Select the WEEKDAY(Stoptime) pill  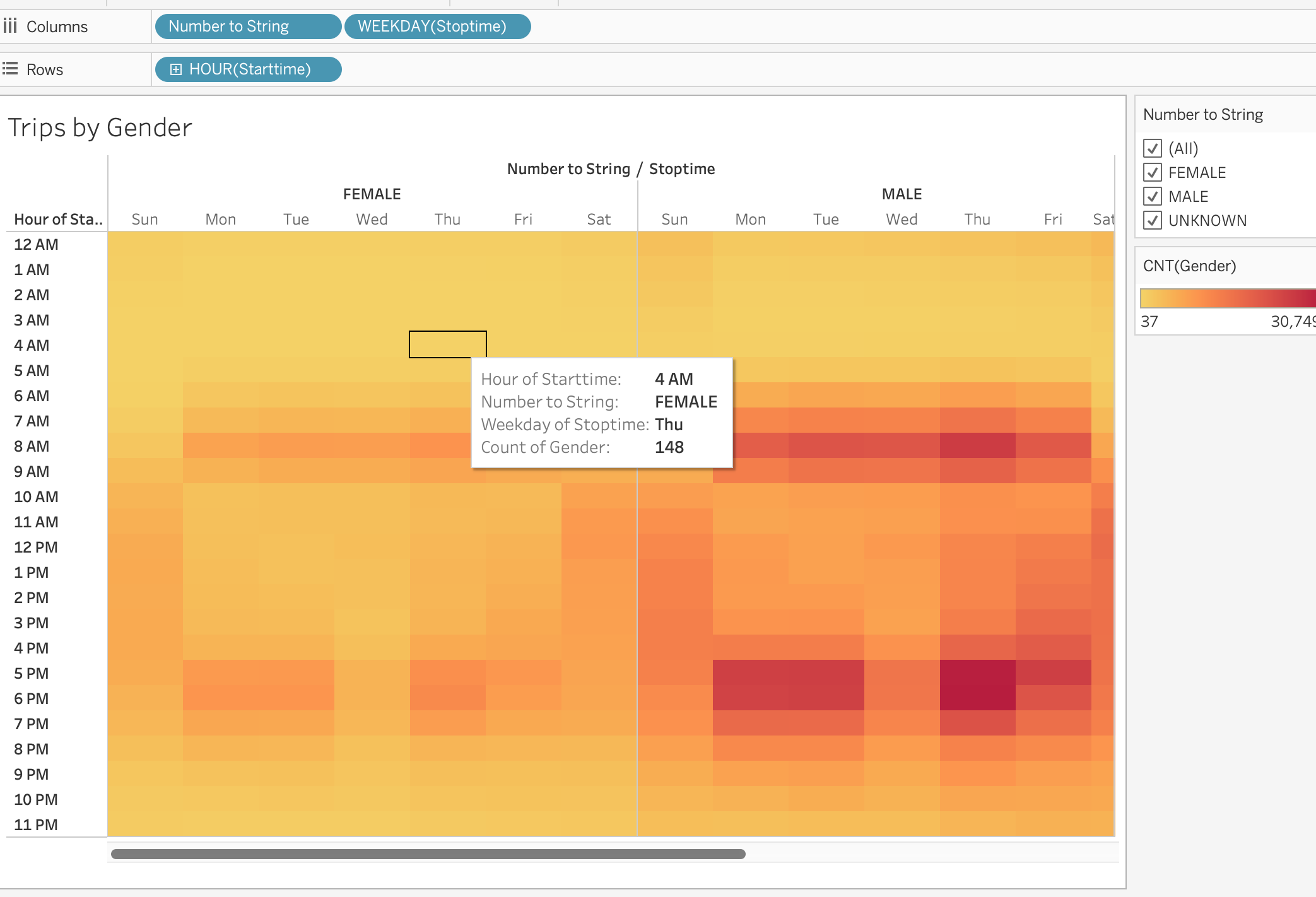(437, 26)
